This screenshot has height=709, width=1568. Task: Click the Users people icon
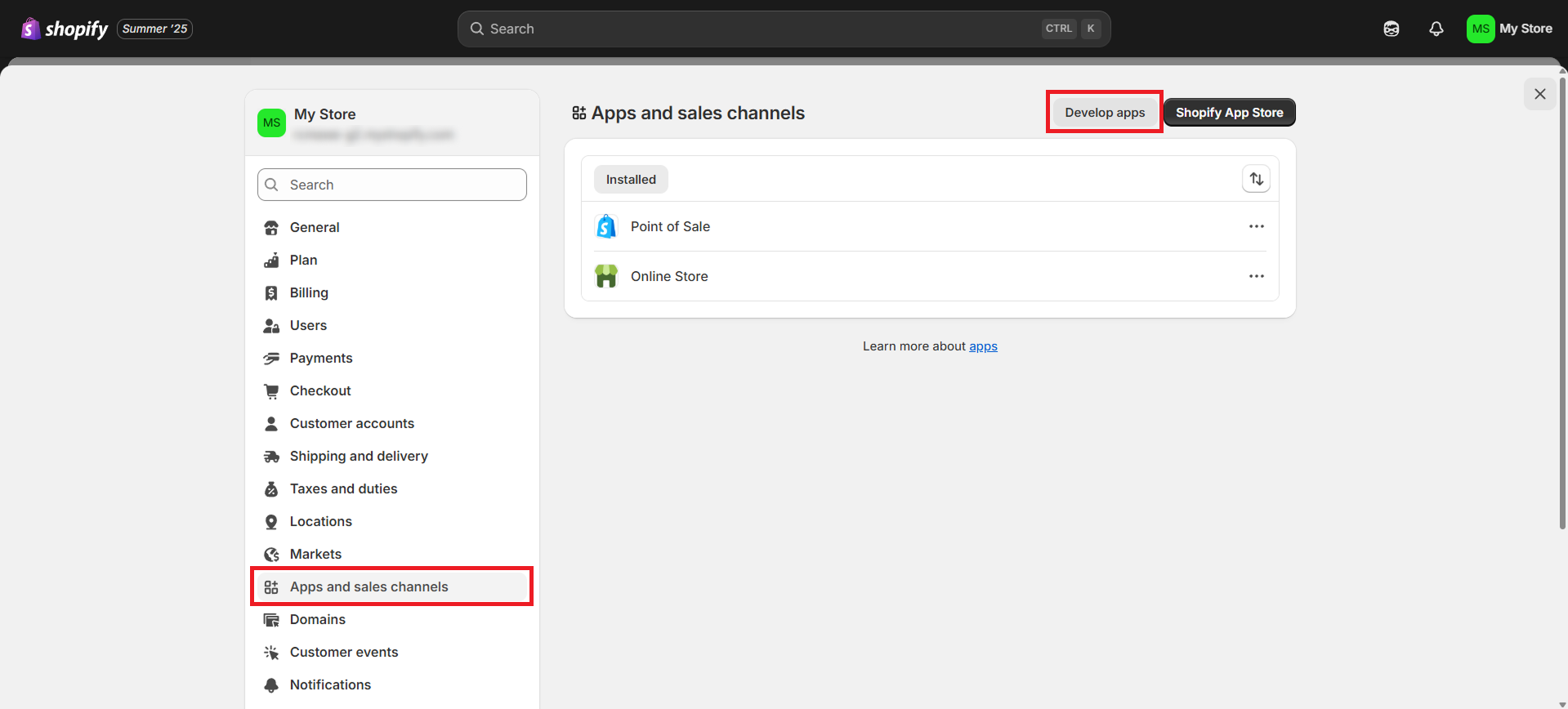click(x=271, y=326)
